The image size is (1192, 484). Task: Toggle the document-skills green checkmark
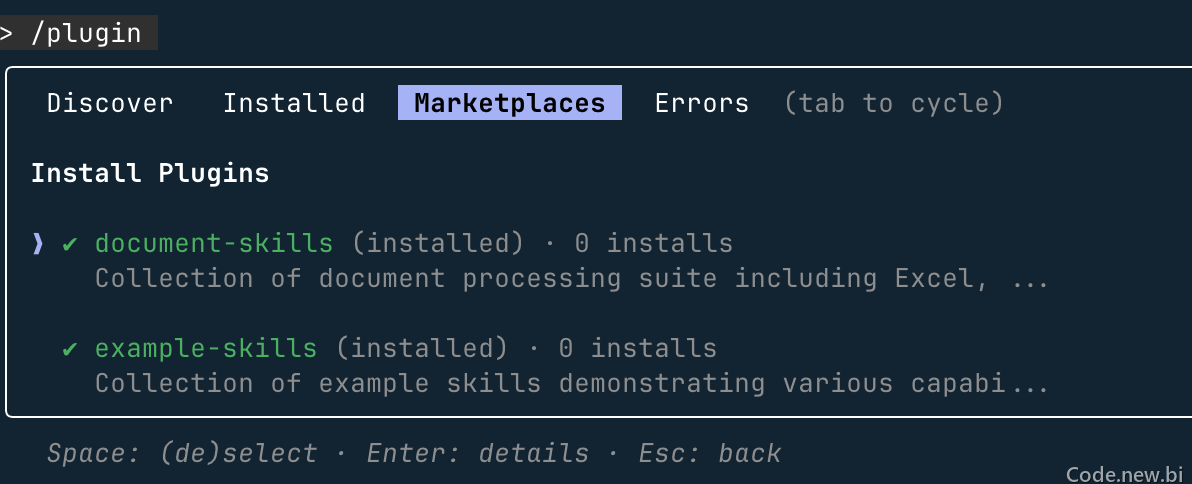[x=70, y=243]
